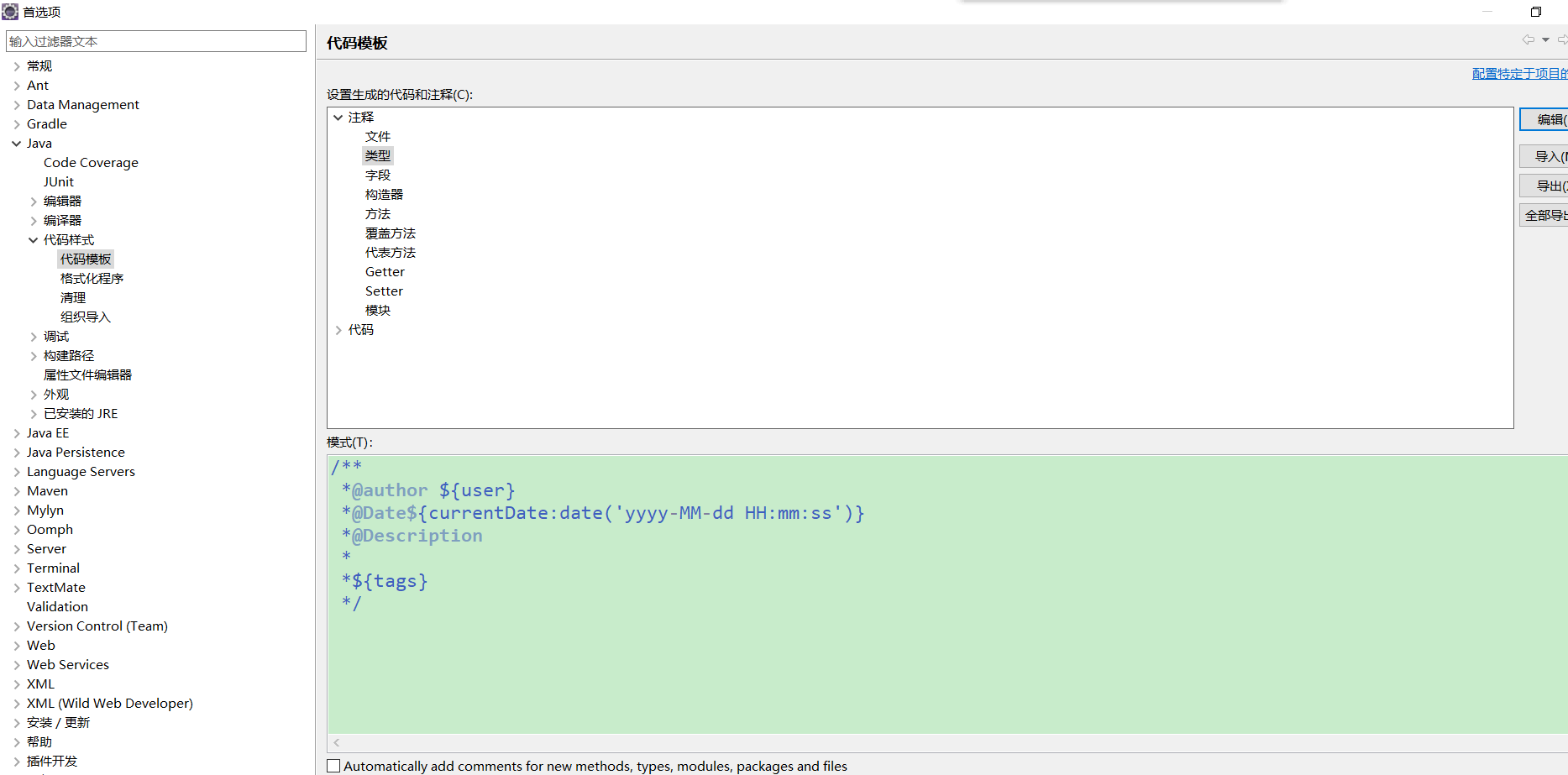Select the Setter comment template
1568x775 pixels.
(x=384, y=291)
